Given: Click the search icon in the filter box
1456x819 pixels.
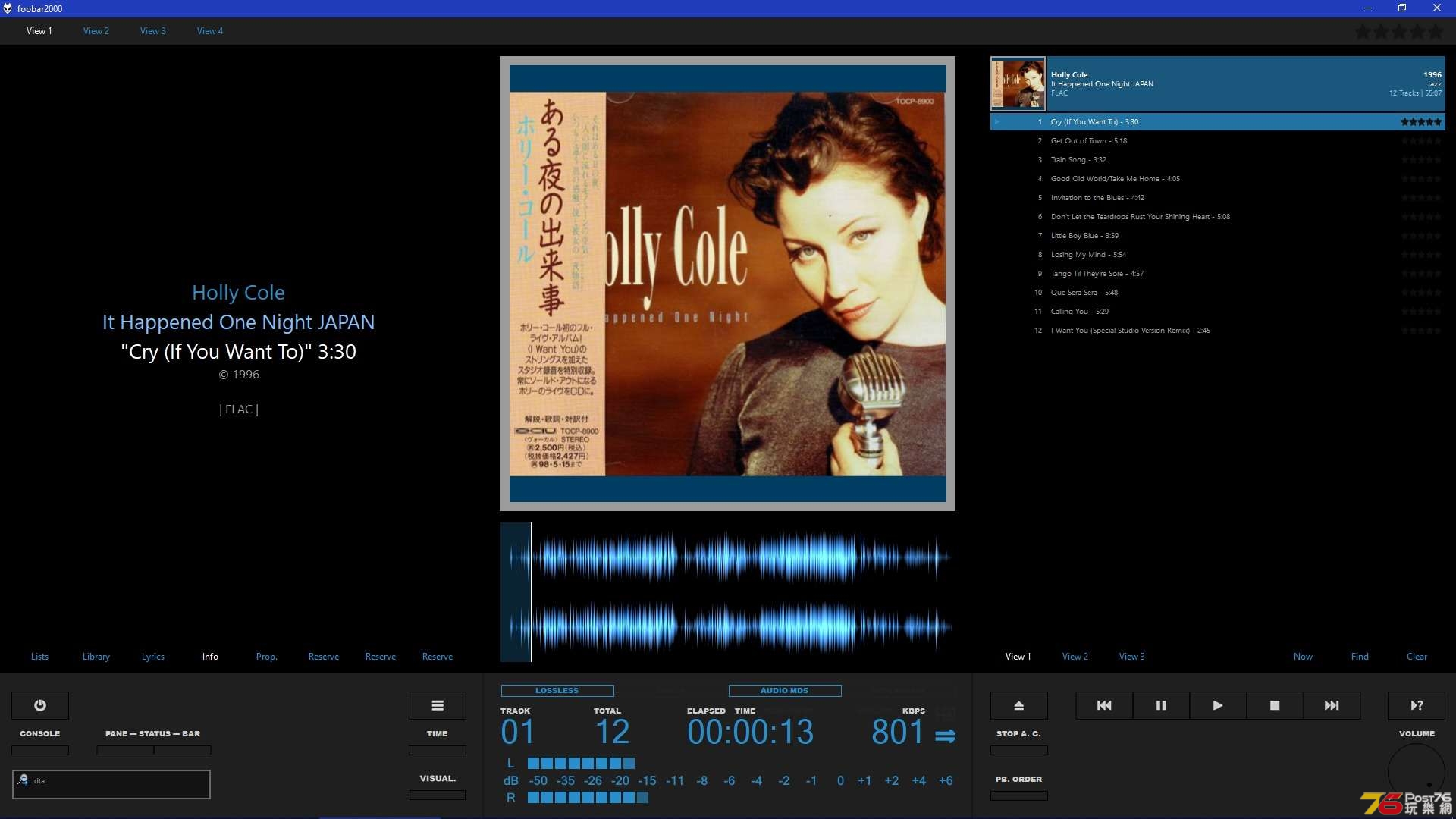Looking at the screenshot, I should click(24, 780).
